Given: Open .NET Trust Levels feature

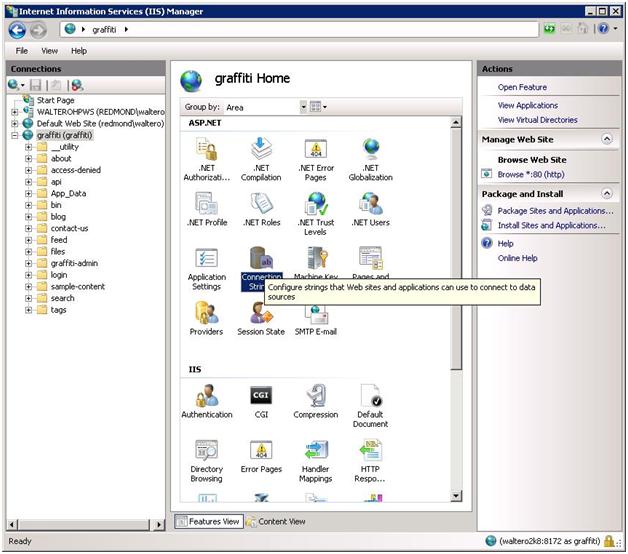Looking at the screenshot, I should click(316, 214).
